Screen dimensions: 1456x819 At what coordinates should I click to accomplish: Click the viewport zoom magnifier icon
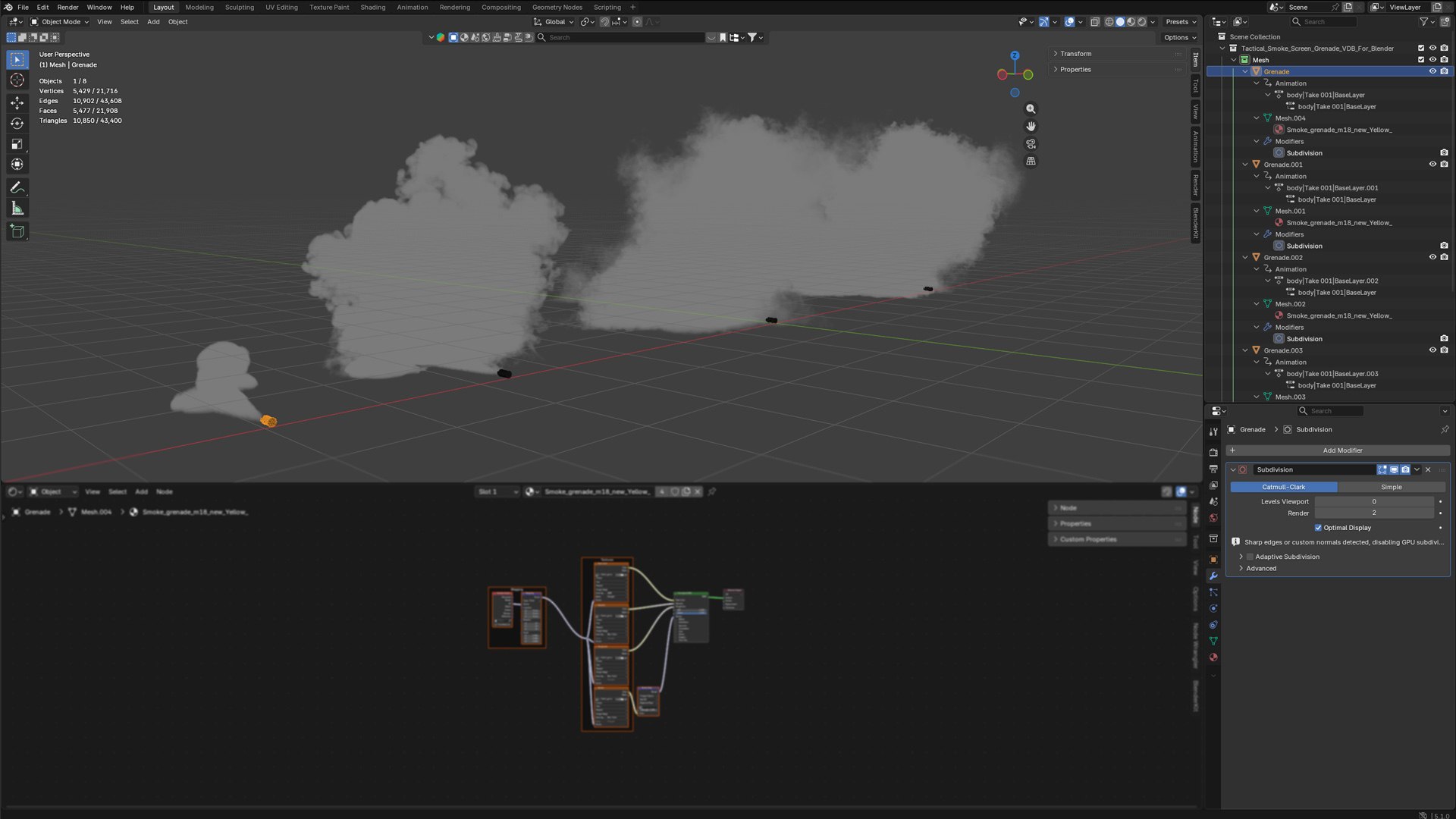click(x=1031, y=109)
